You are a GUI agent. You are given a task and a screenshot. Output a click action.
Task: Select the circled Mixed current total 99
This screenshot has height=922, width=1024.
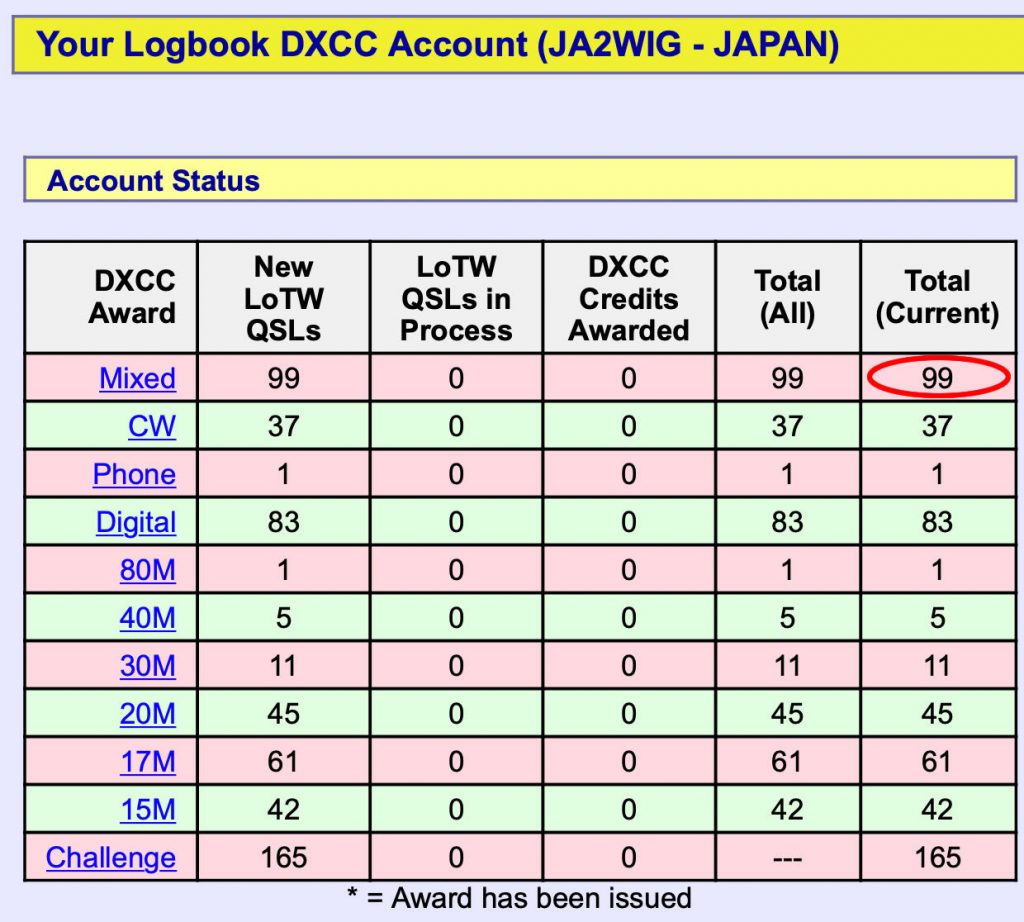click(938, 378)
